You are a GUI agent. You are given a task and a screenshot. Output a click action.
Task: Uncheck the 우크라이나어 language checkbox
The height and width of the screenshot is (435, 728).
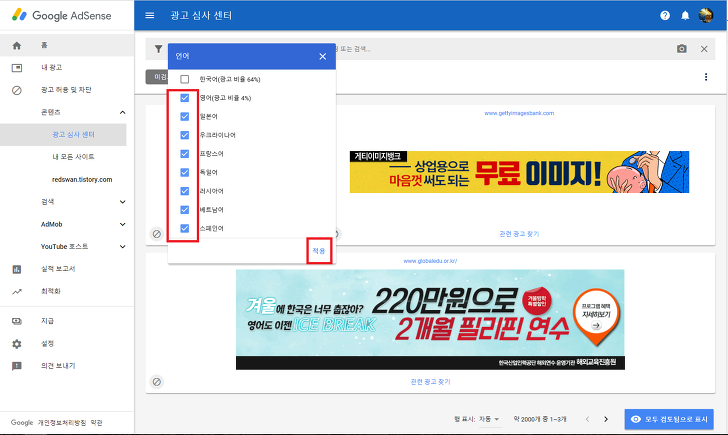click(185, 135)
